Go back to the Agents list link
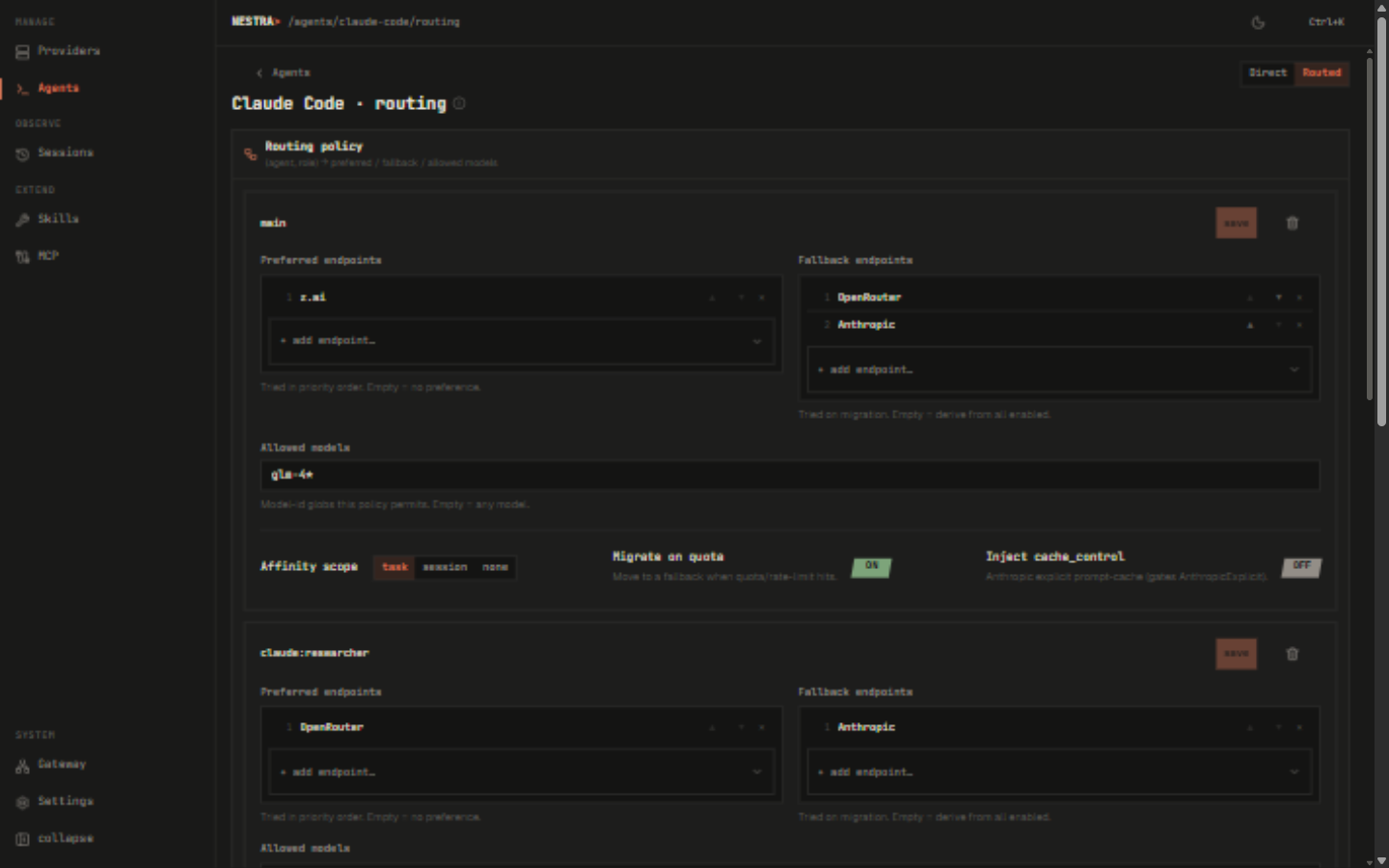This screenshot has width=1389, height=868. tap(290, 73)
